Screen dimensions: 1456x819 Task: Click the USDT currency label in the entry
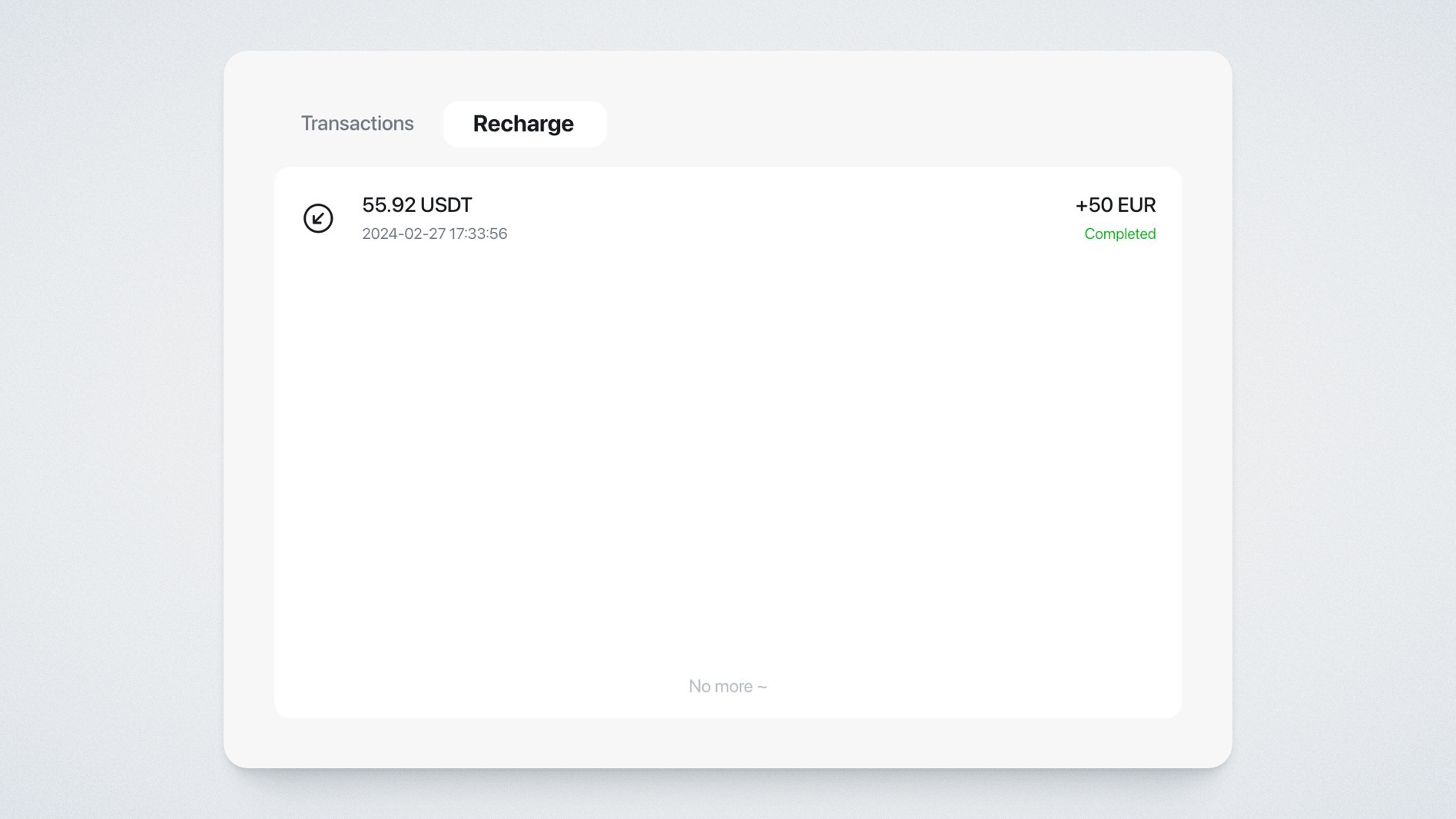pos(446,205)
